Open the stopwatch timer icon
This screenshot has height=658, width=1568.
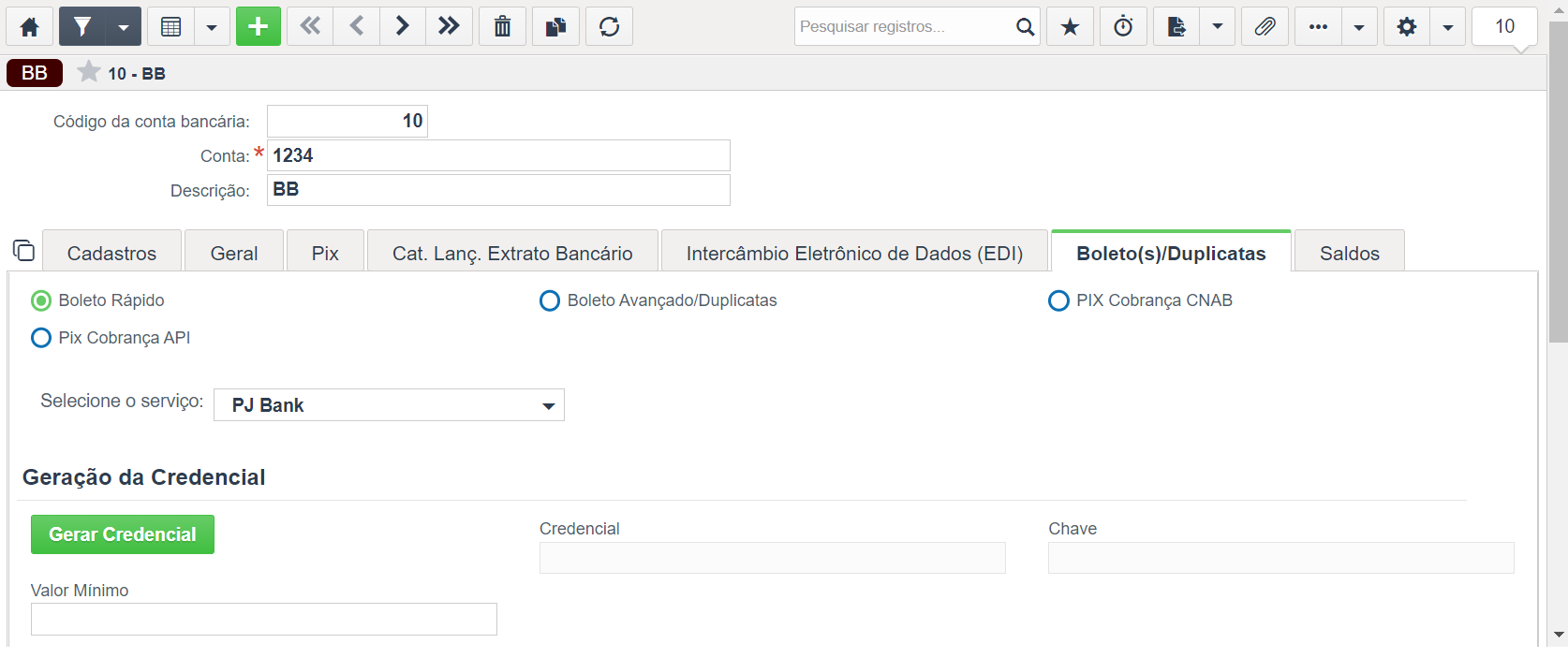click(x=1123, y=26)
